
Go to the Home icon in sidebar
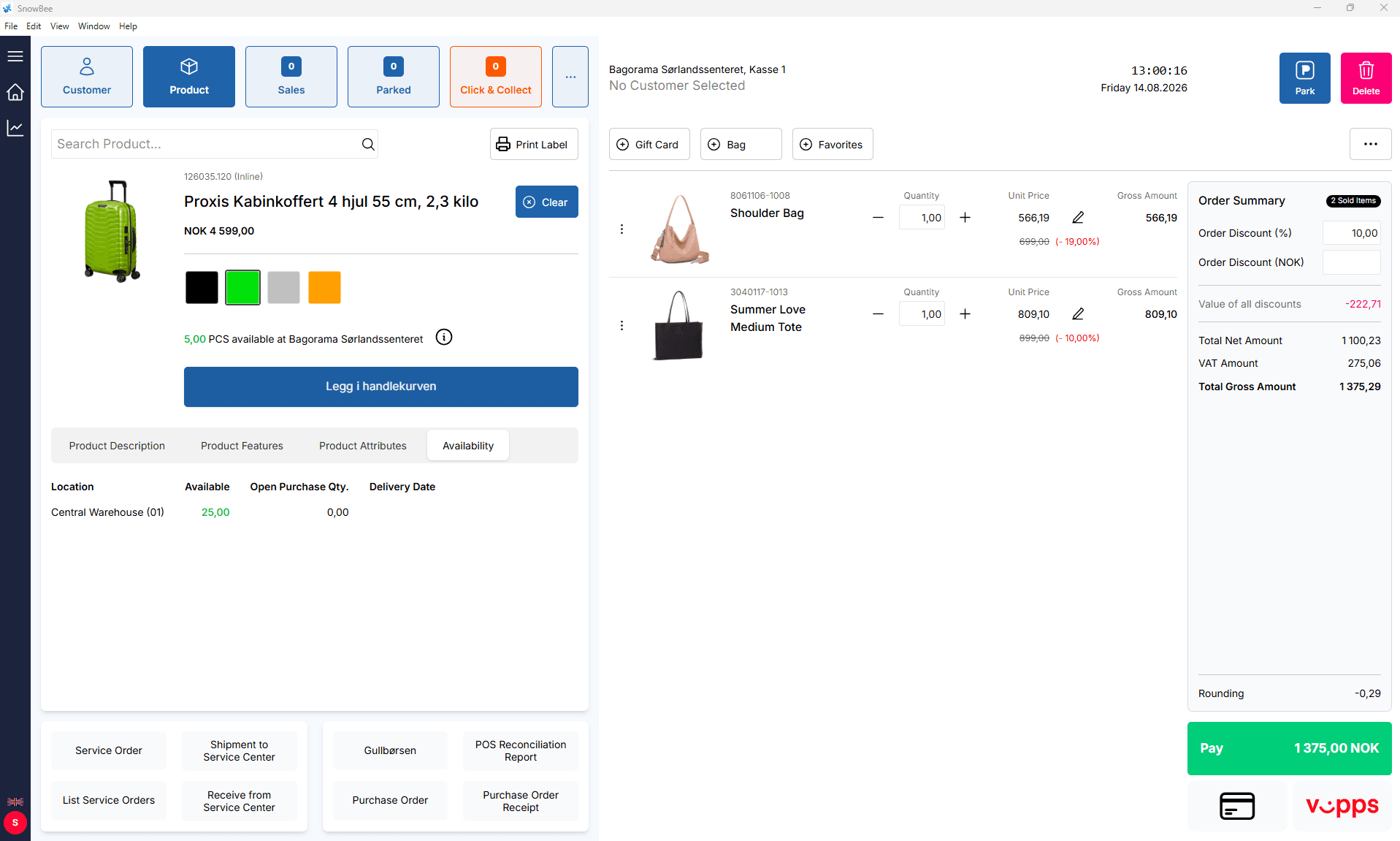(x=15, y=92)
